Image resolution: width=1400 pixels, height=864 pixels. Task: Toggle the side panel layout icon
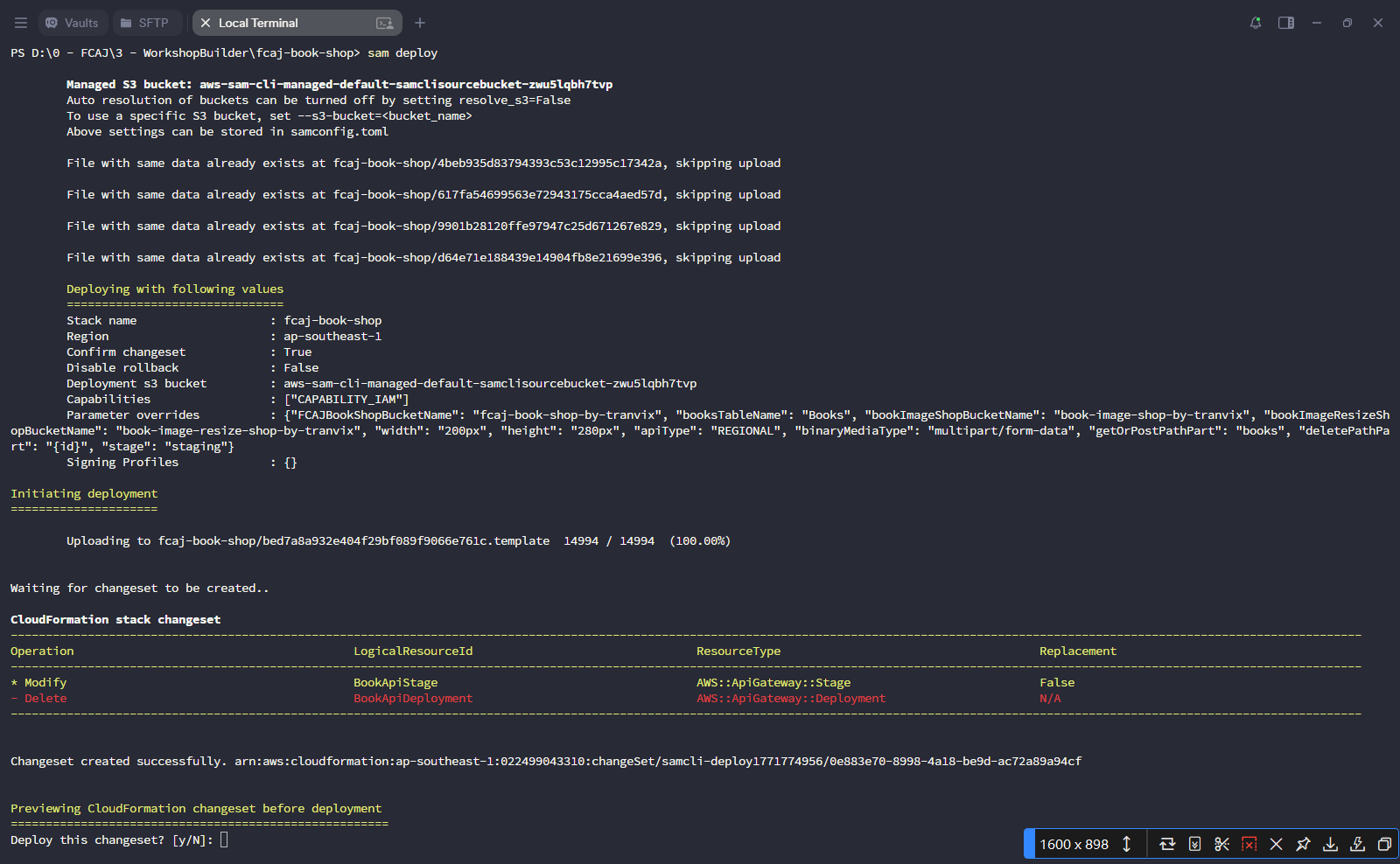point(1286,23)
